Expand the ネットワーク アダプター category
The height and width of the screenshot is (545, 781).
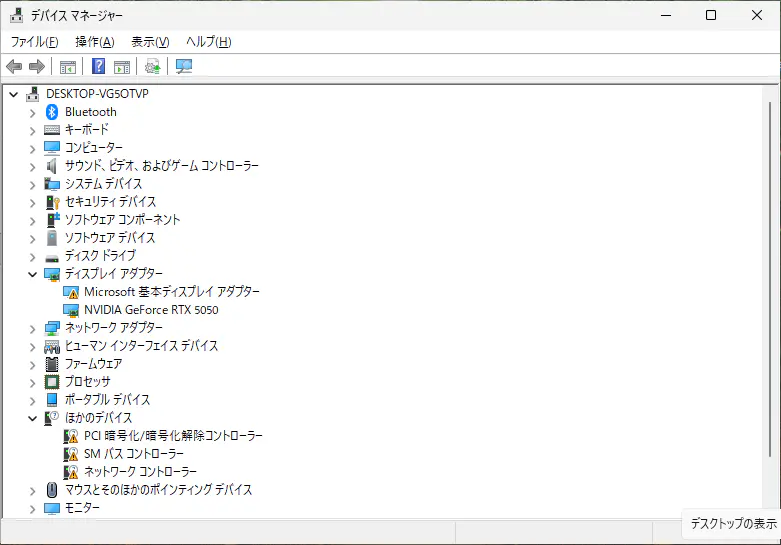click(32, 328)
